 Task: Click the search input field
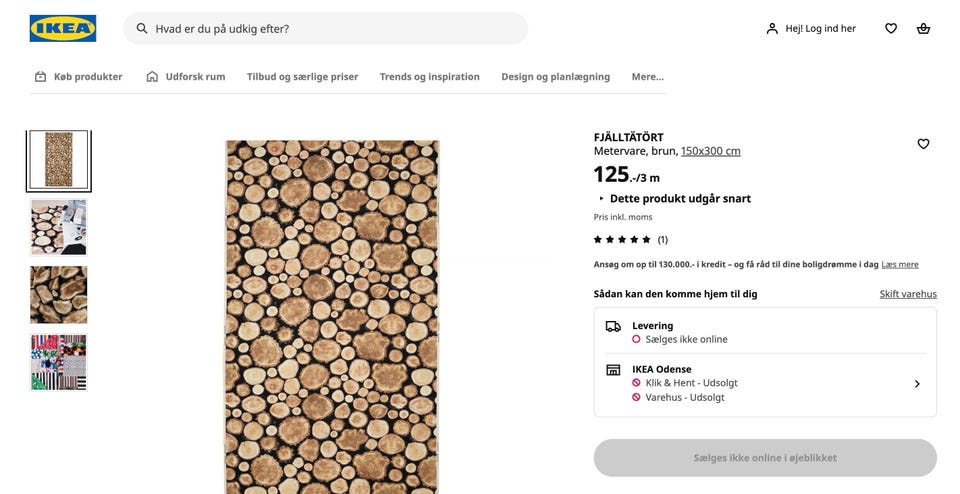(x=335, y=29)
